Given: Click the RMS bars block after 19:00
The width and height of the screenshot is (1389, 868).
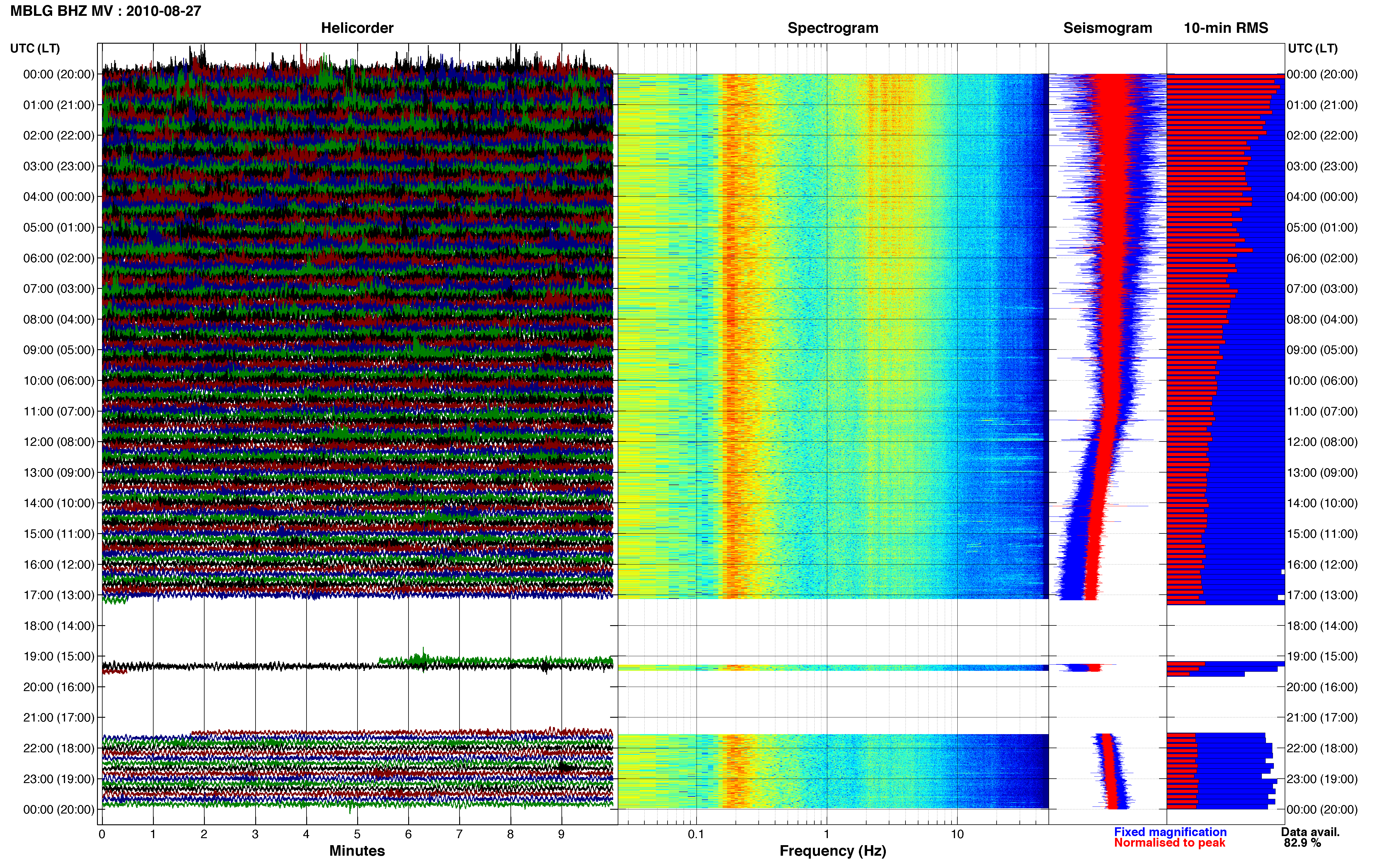Looking at the screenshot, I should (x=1225, y=669).
